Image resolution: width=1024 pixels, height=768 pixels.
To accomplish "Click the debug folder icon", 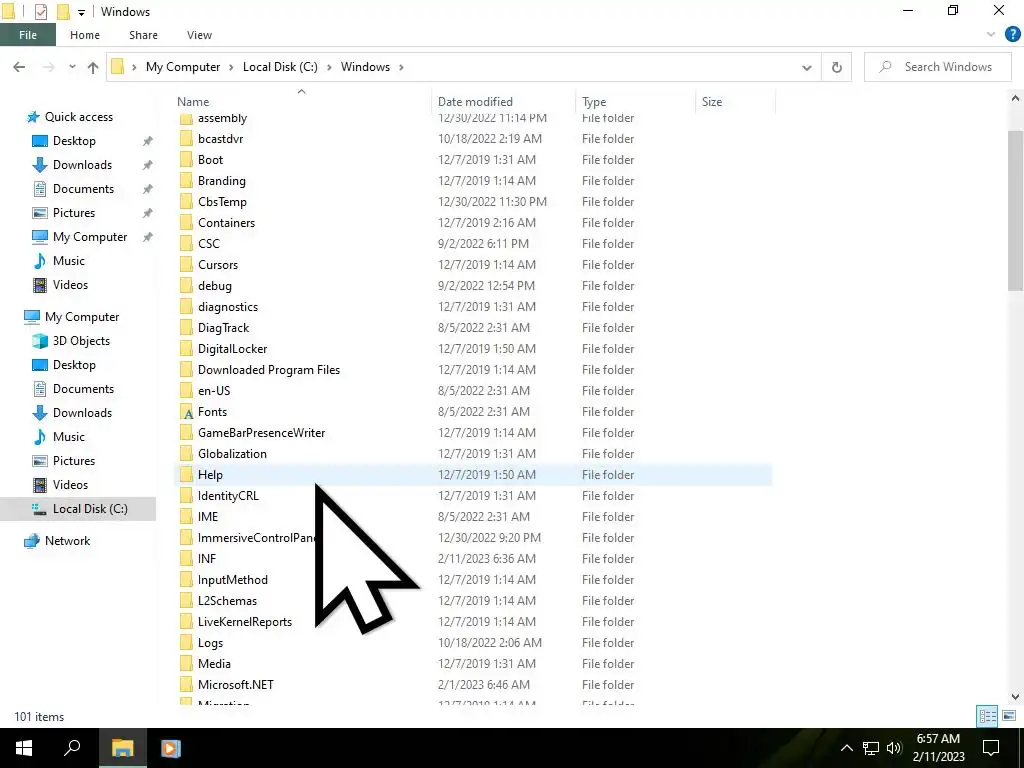I will tap(186, 285).
